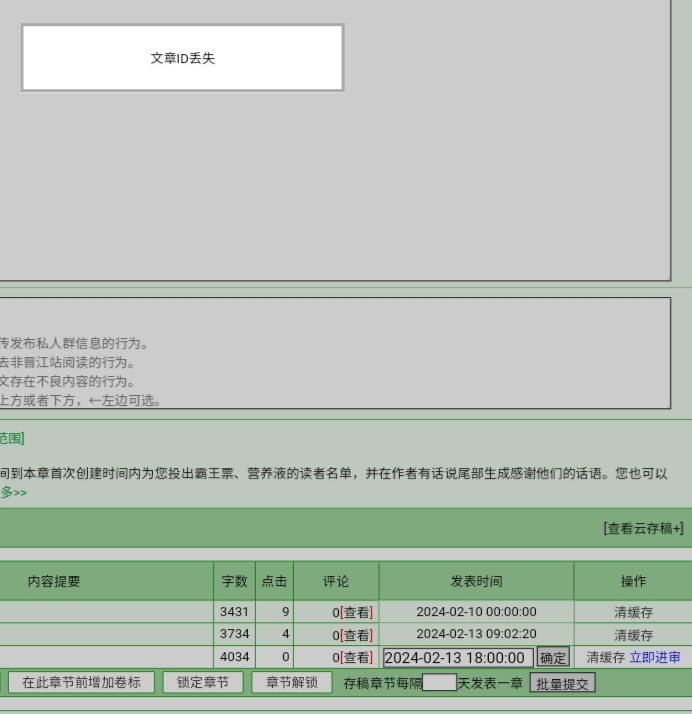The height and width of the screenshot is (714, 692).
Task: Click the 范围] green link
Action: pos(12,439)
